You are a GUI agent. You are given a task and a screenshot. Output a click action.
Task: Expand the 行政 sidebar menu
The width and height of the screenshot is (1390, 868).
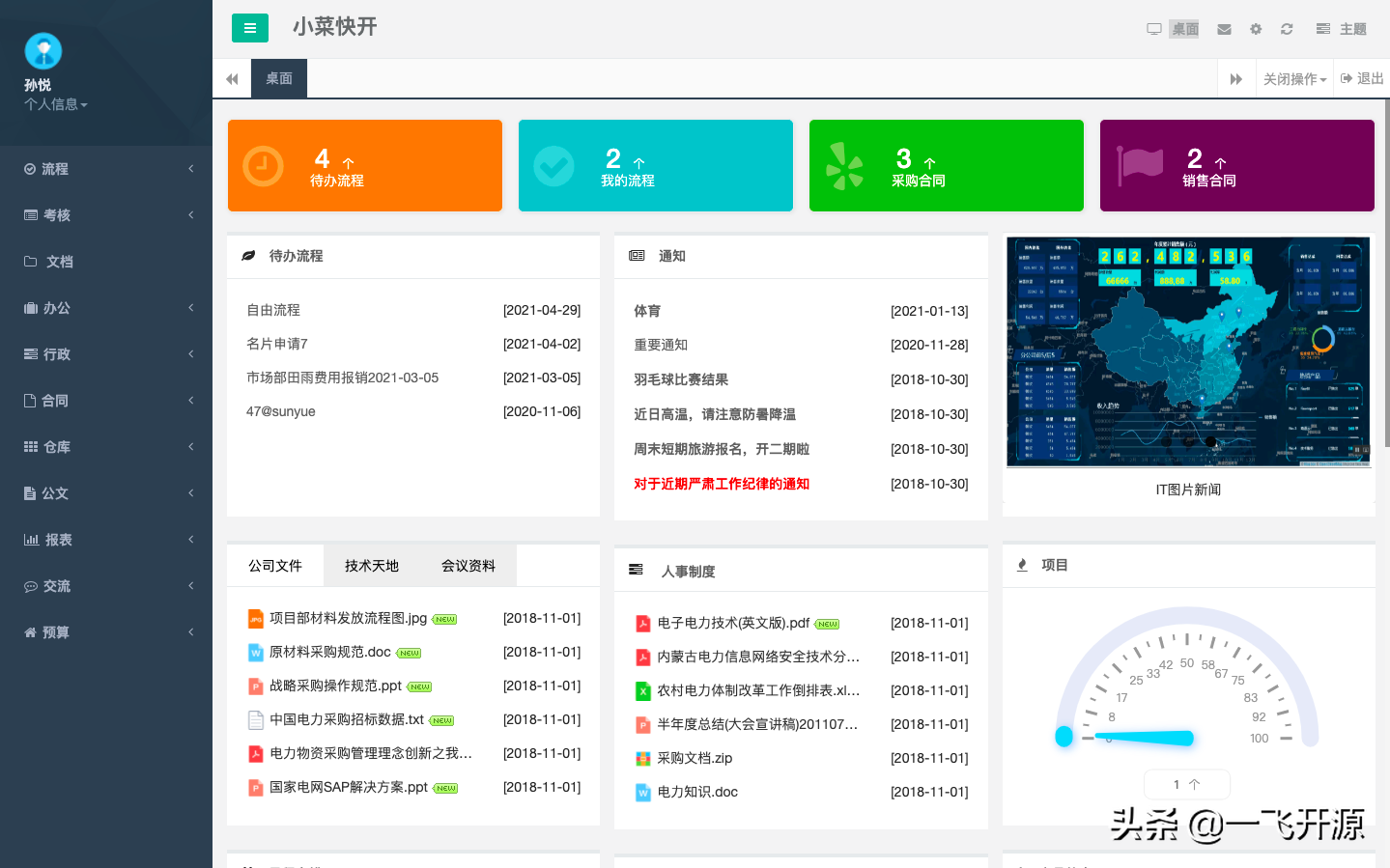click(106, 354)
